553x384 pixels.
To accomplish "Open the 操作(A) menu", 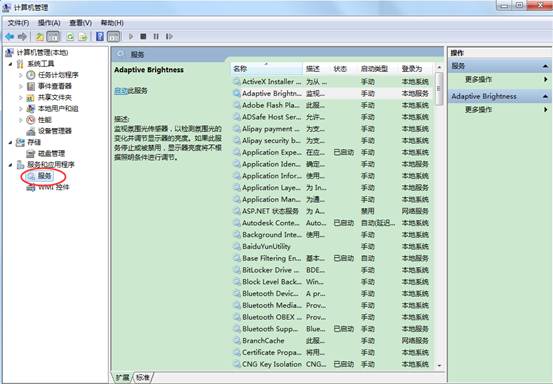I will point(49,23).
